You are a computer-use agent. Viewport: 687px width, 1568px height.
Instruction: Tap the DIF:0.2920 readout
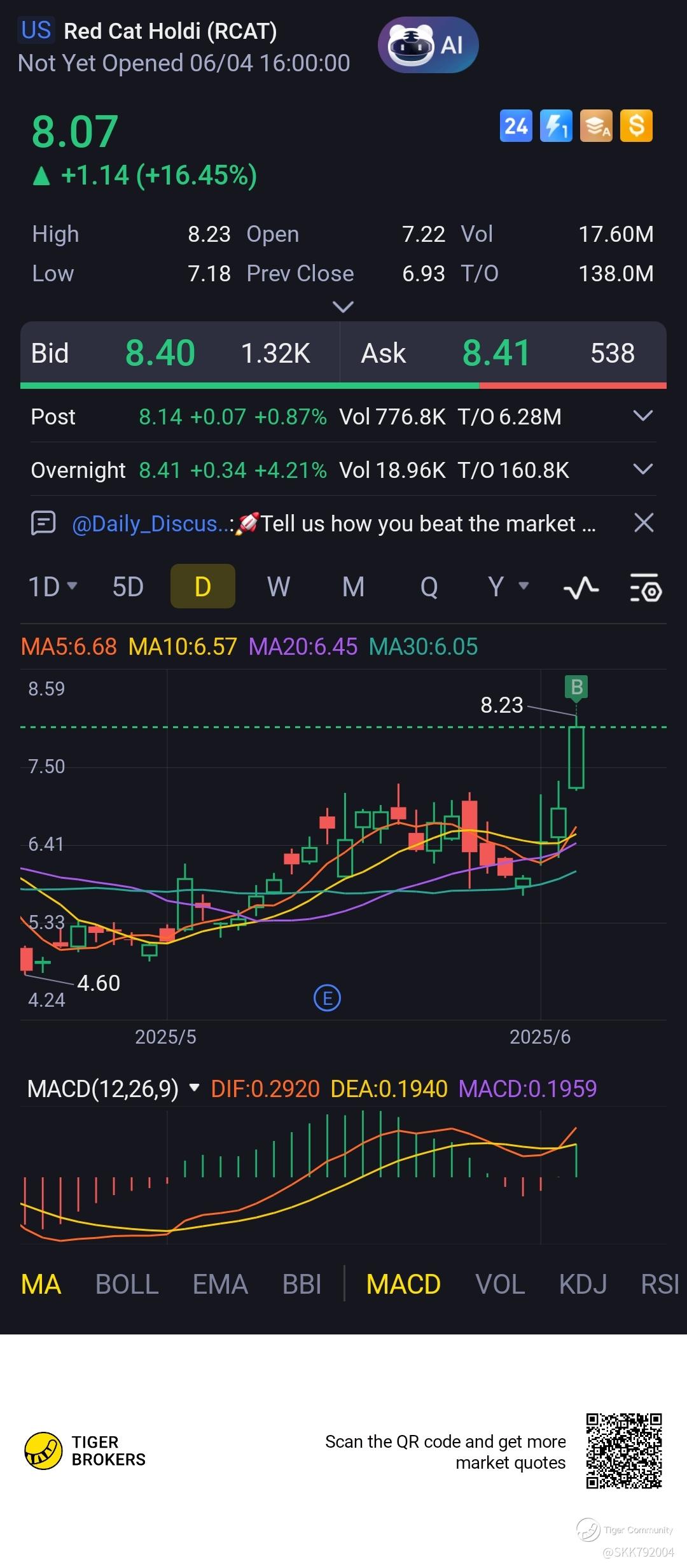coord(265,1089)
